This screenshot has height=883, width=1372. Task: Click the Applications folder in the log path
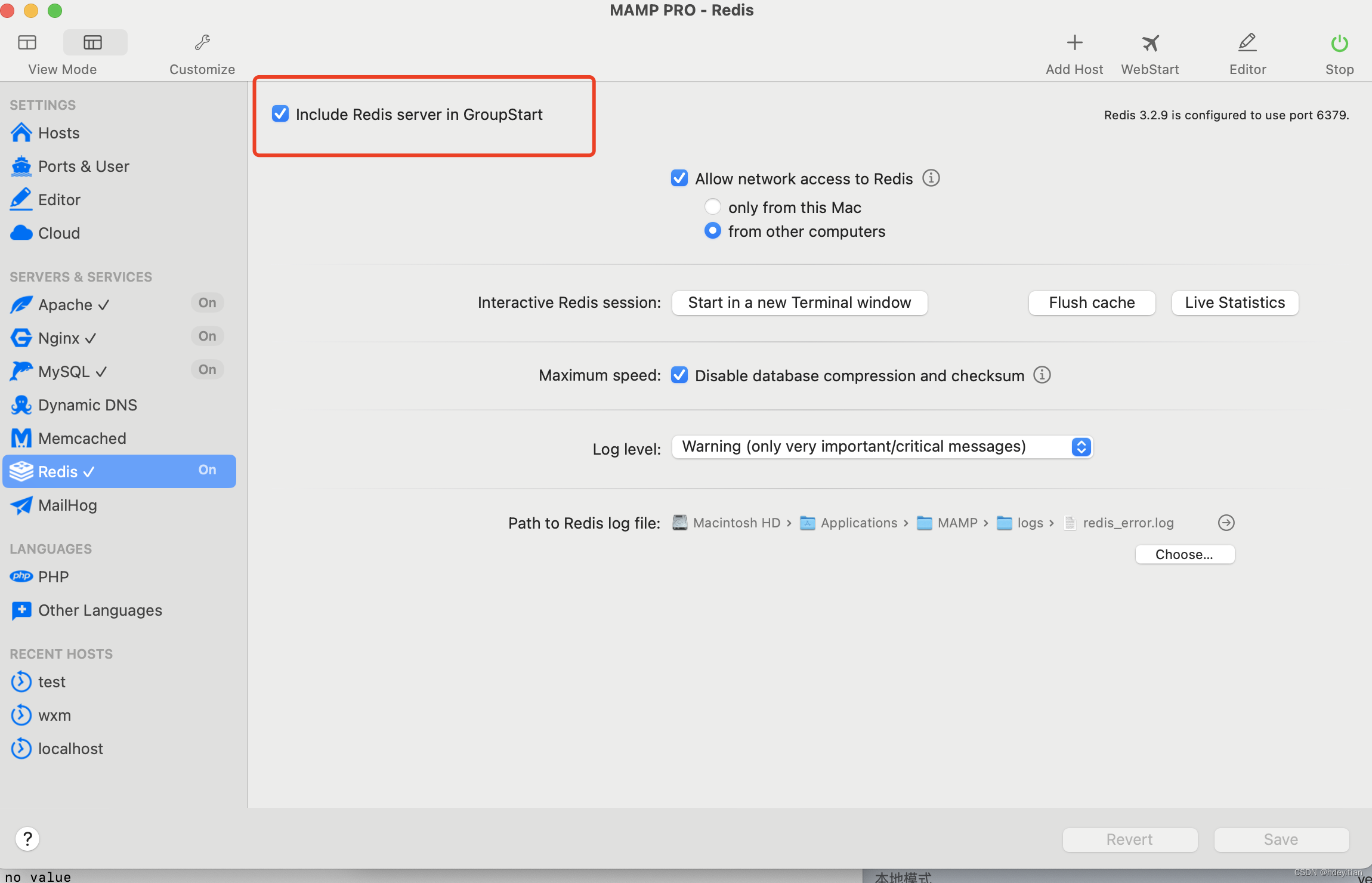(858, 523)
